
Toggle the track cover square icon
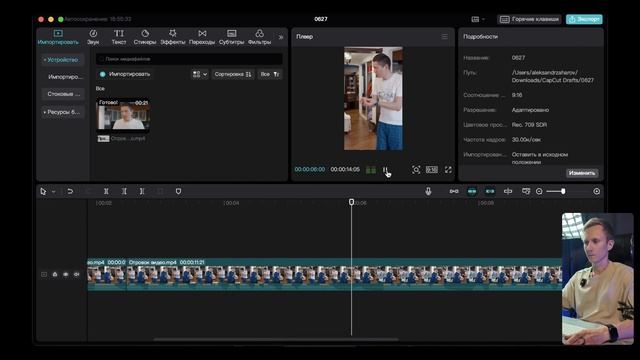click(44, 274)
